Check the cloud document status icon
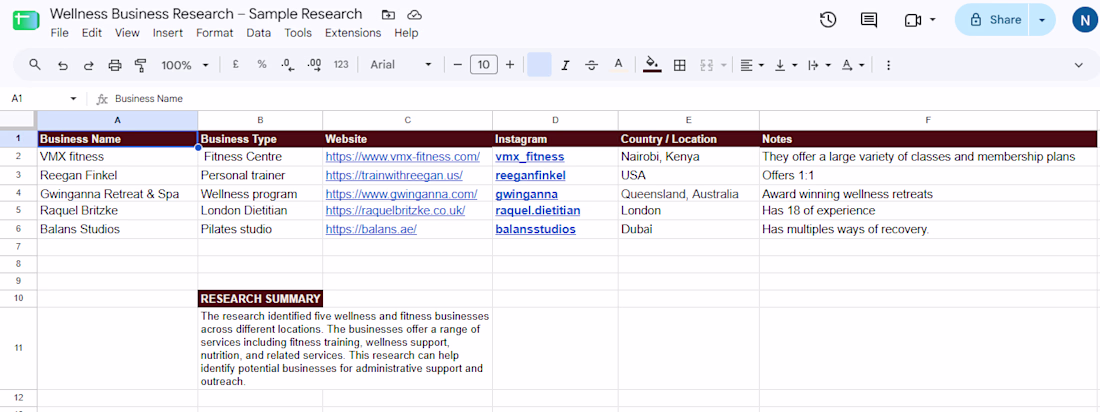 [x=415, y=15]
